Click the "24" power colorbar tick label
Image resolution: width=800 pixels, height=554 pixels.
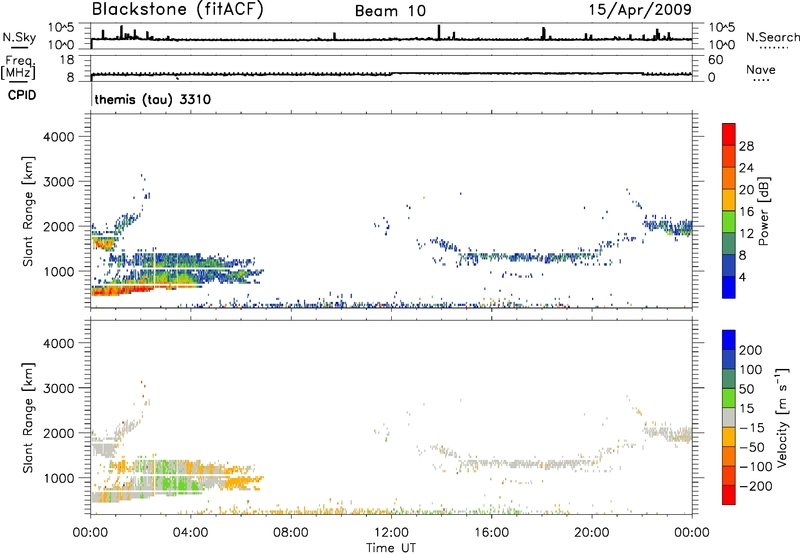pos(746,168)
